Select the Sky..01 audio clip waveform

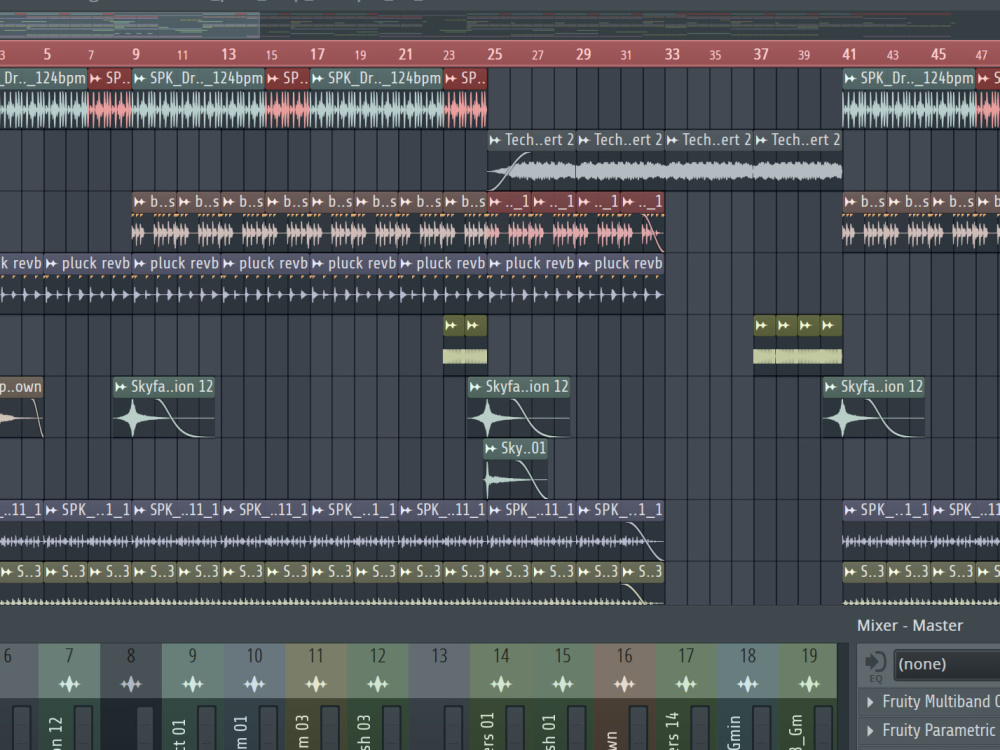click(x=515, y=480)
